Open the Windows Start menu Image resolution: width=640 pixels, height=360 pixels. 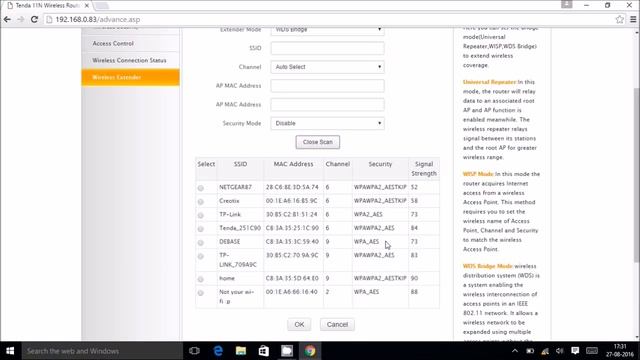[x=10, y=351]
